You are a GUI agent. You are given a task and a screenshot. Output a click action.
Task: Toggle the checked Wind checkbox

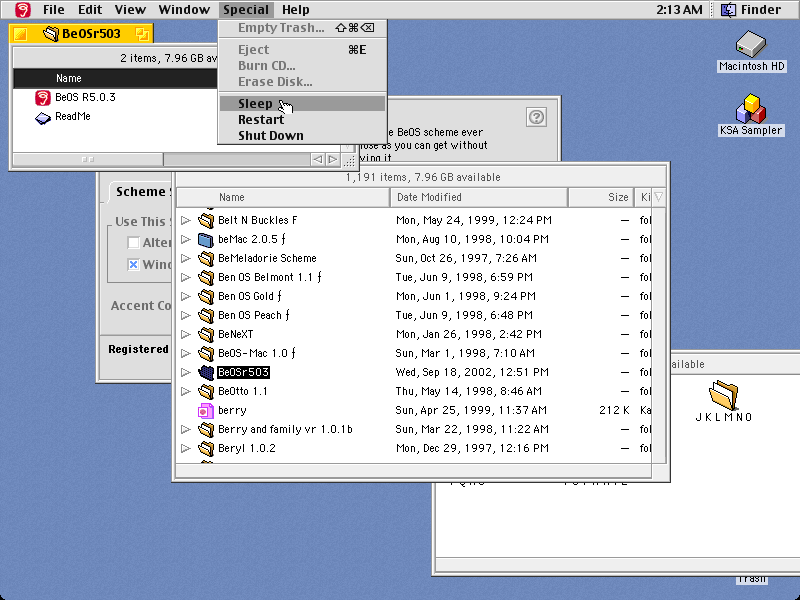pos(133,264)
